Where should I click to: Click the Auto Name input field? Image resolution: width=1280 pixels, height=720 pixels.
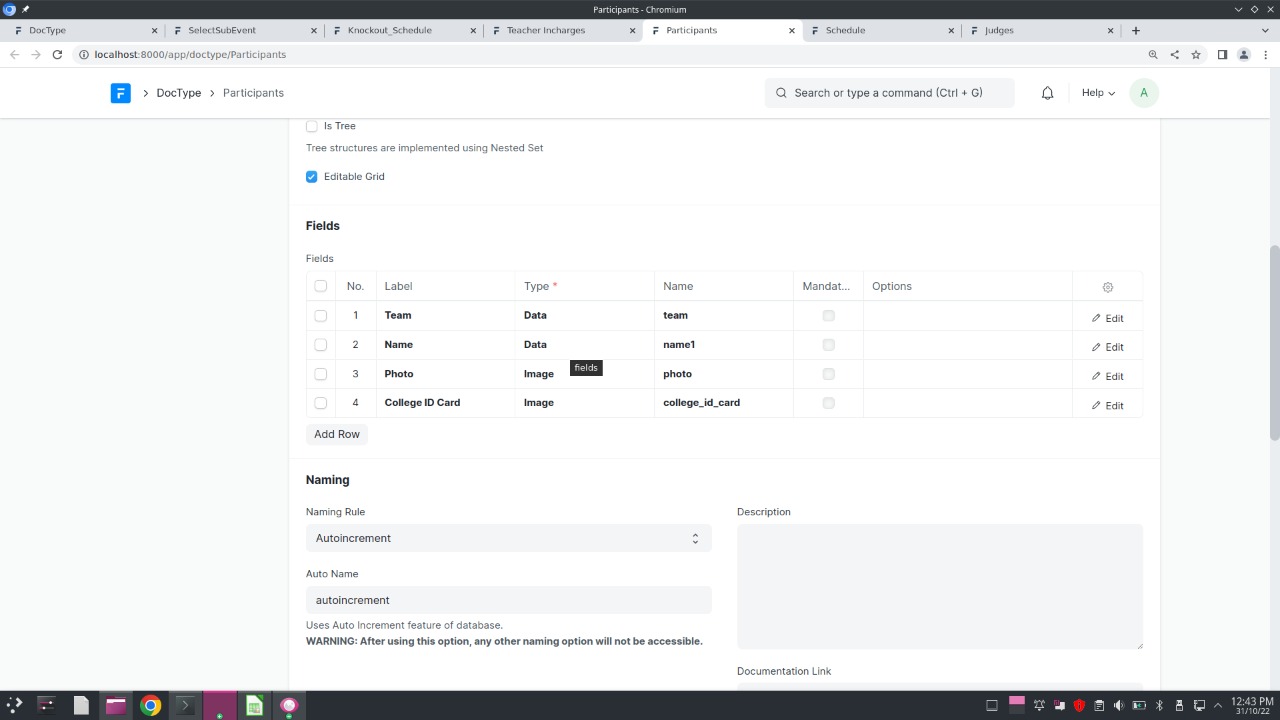[x=508, y=600]
